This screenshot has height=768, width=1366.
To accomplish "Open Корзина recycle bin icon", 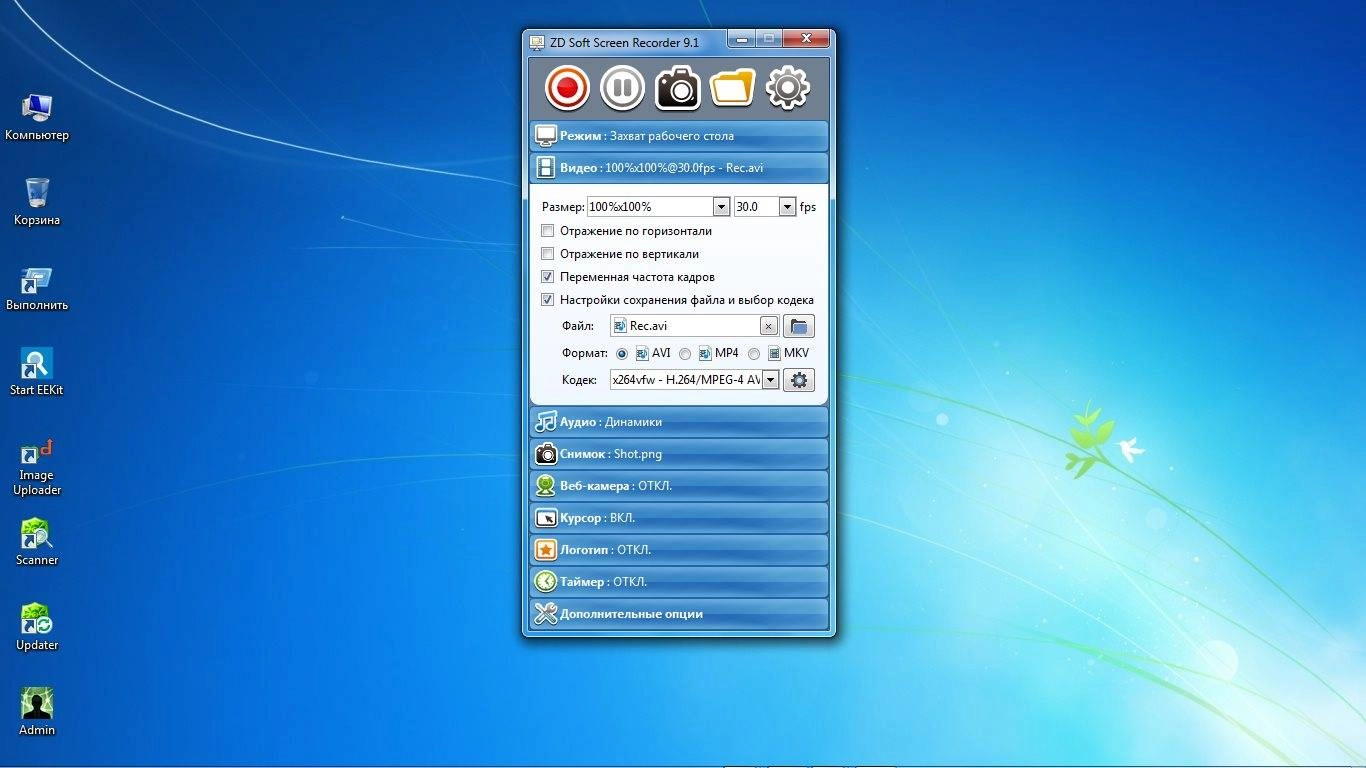I will [37, 201].
